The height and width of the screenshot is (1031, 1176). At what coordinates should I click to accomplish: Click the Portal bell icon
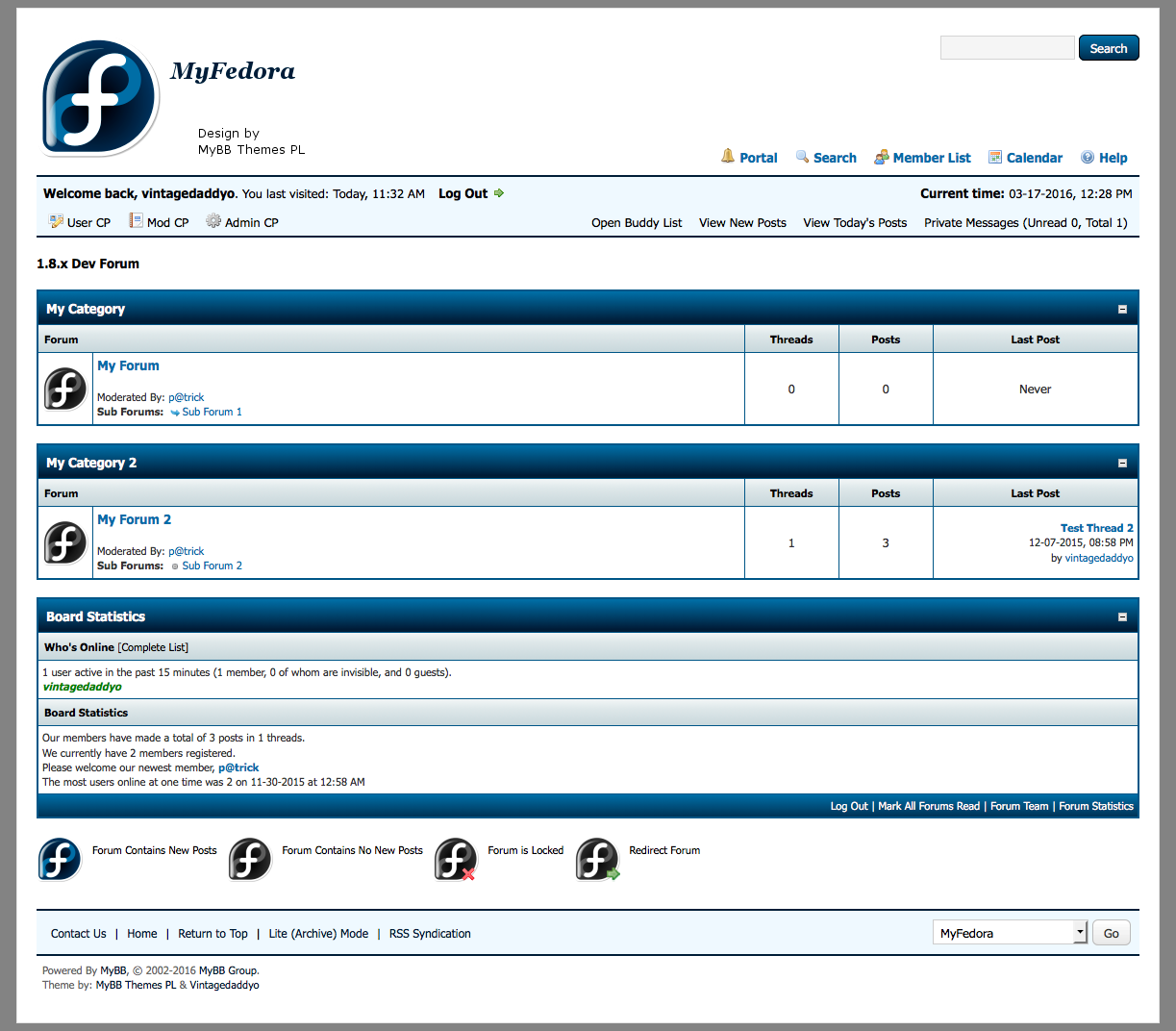click(728, 157)
